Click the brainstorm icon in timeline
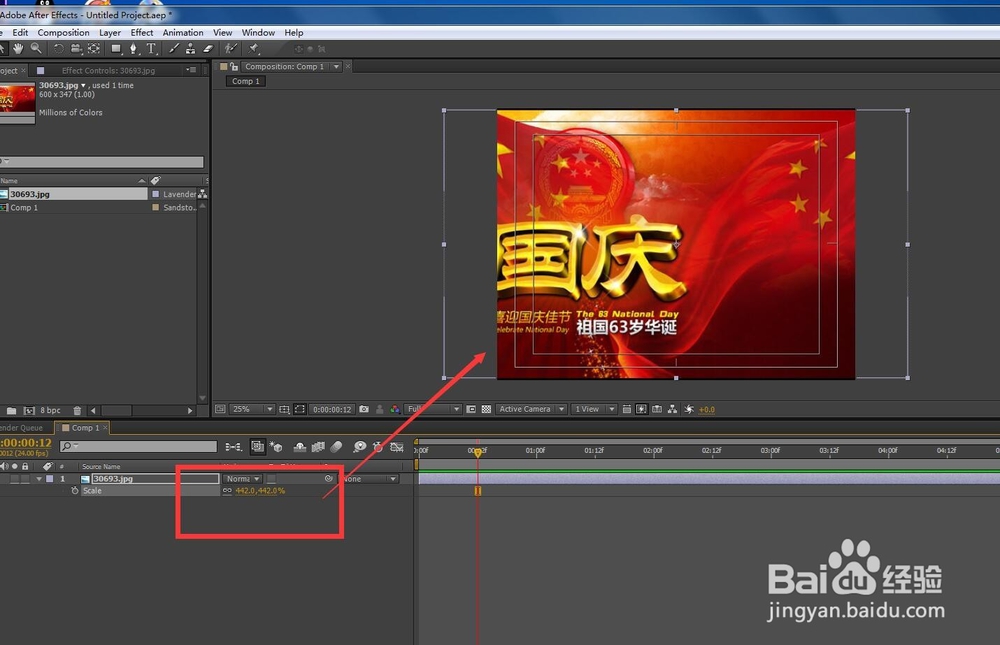 (360, 447)
